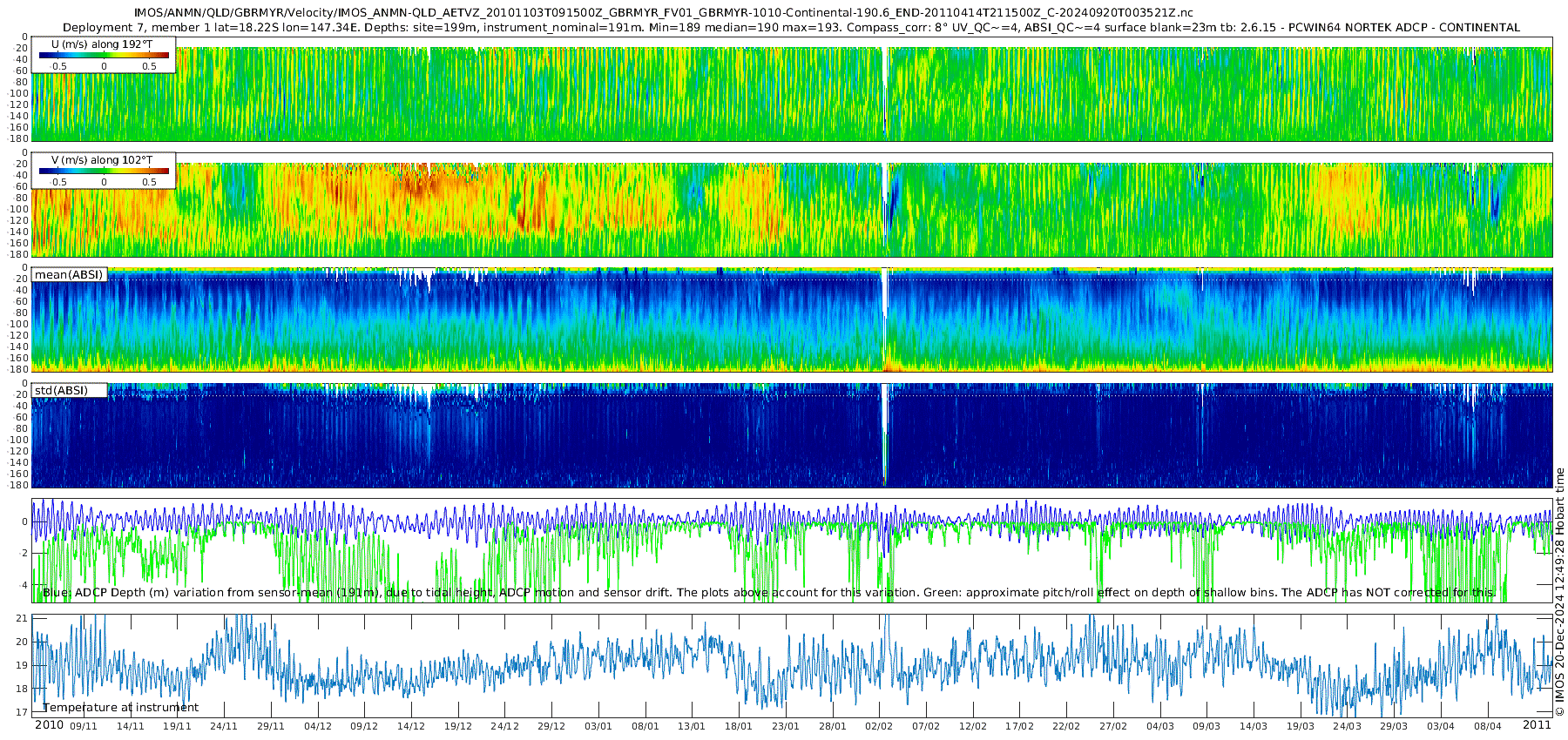Click the 'std(ABSI)' panel label
This screenshot has height=740, width=1568.
click(61, 391)
